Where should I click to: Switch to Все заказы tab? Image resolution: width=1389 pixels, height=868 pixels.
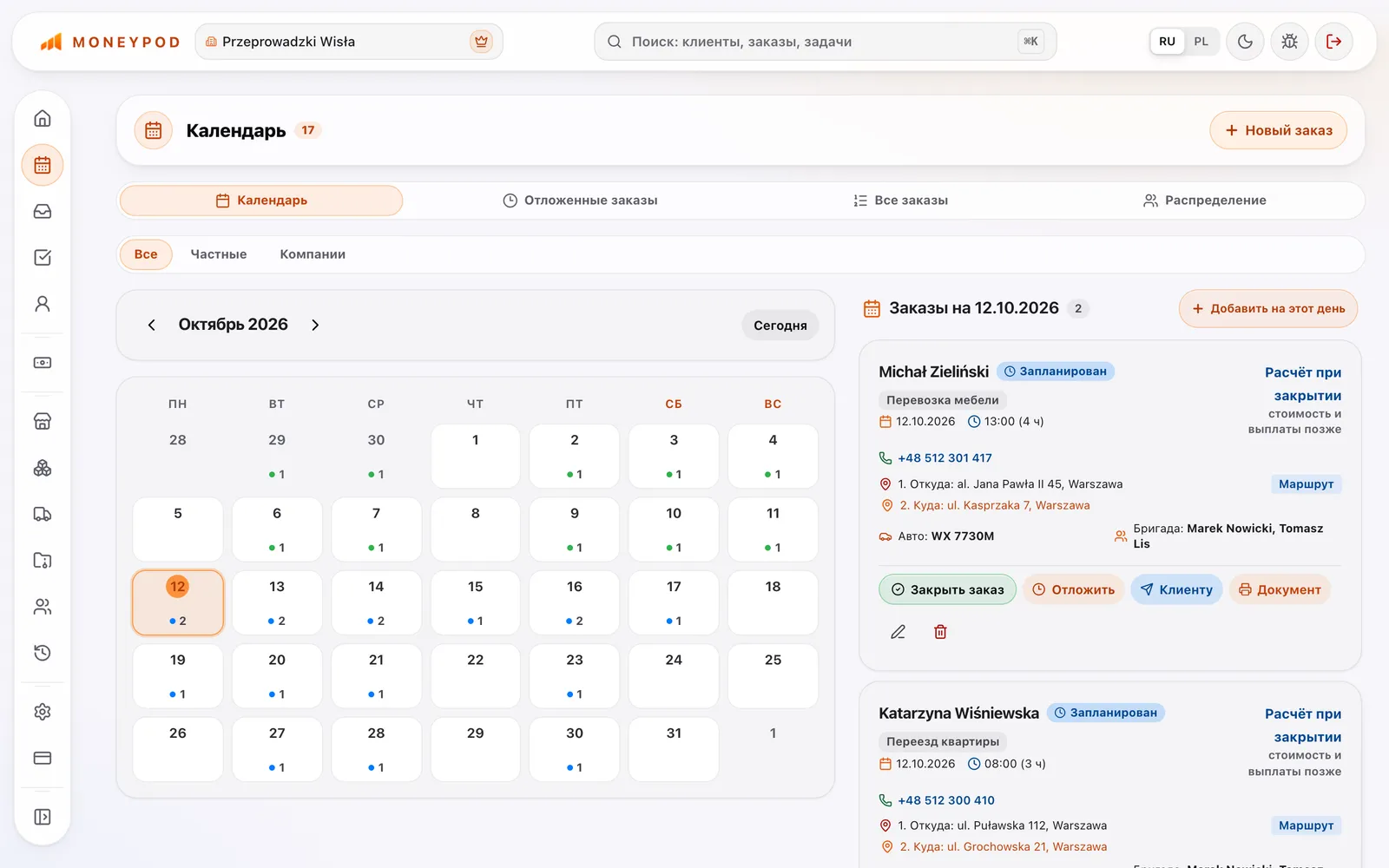(900, 201)
